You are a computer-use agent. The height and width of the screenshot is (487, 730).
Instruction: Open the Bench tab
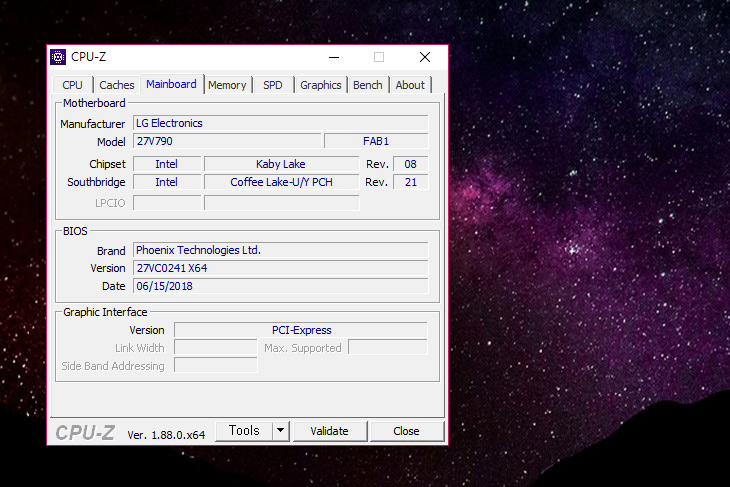[x=368, y=85]
